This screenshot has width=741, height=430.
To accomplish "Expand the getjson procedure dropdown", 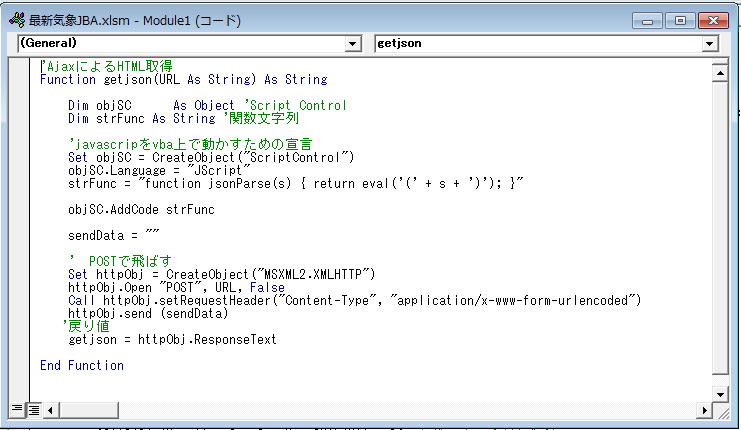I will pyautogui.click(x=709, y=44).
